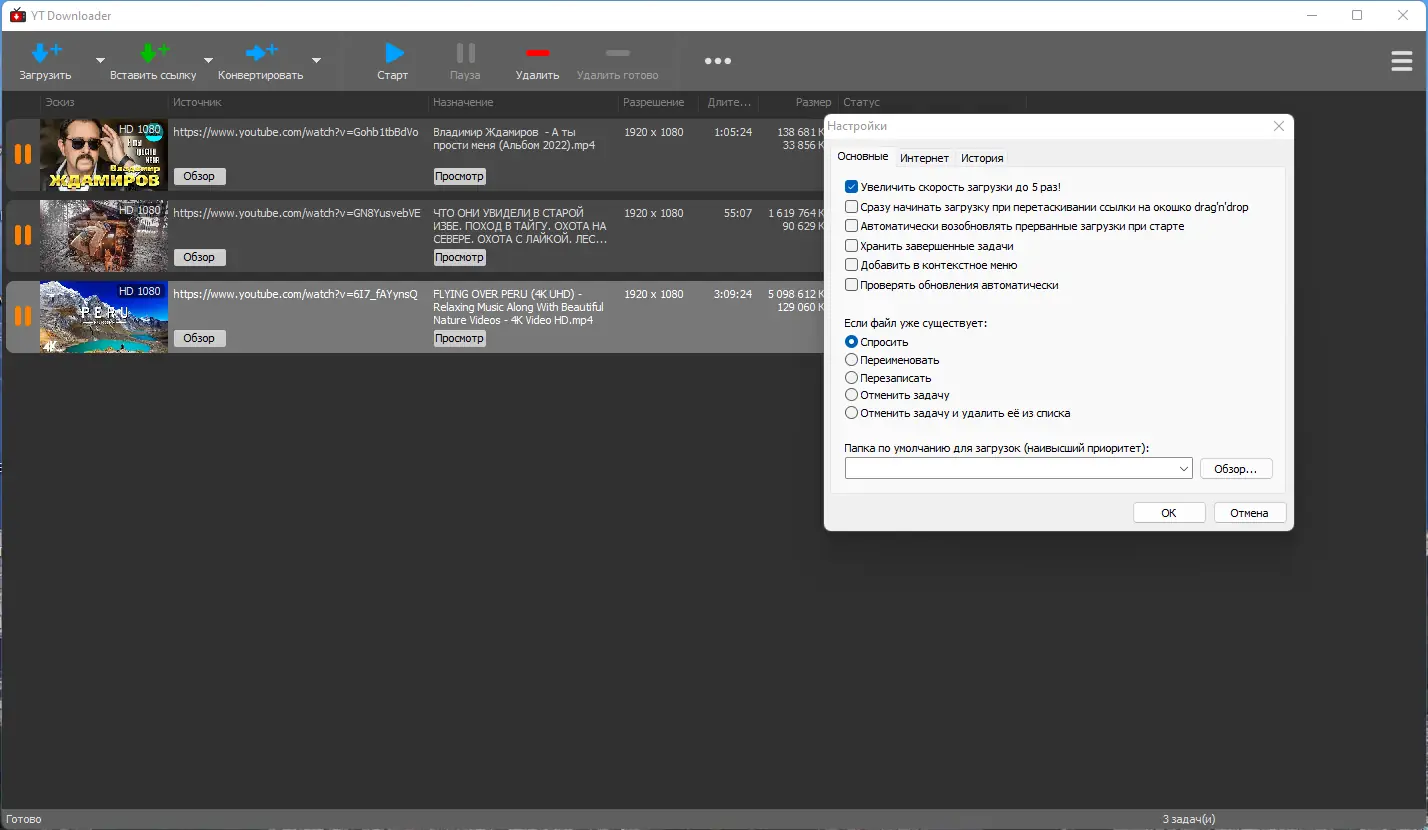Click Просмотр for the ЧТО ОНИ УВИДЕЛИ video
Image resolution: width=1428 pixels, height=830 pixels.
[x=460, y=257]
